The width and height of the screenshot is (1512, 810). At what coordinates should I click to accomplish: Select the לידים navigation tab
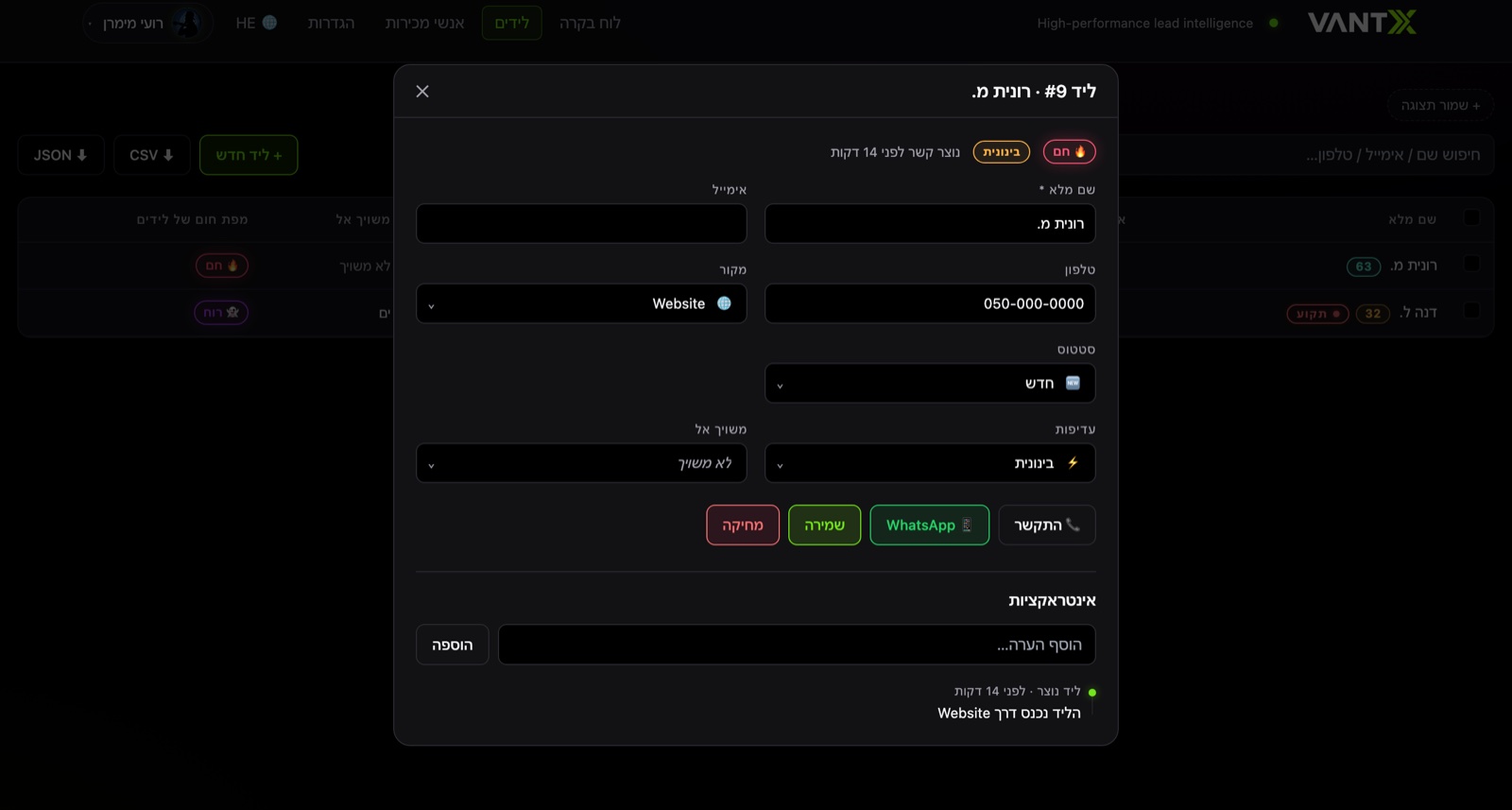pyautogui.click(x=512, y=23)
